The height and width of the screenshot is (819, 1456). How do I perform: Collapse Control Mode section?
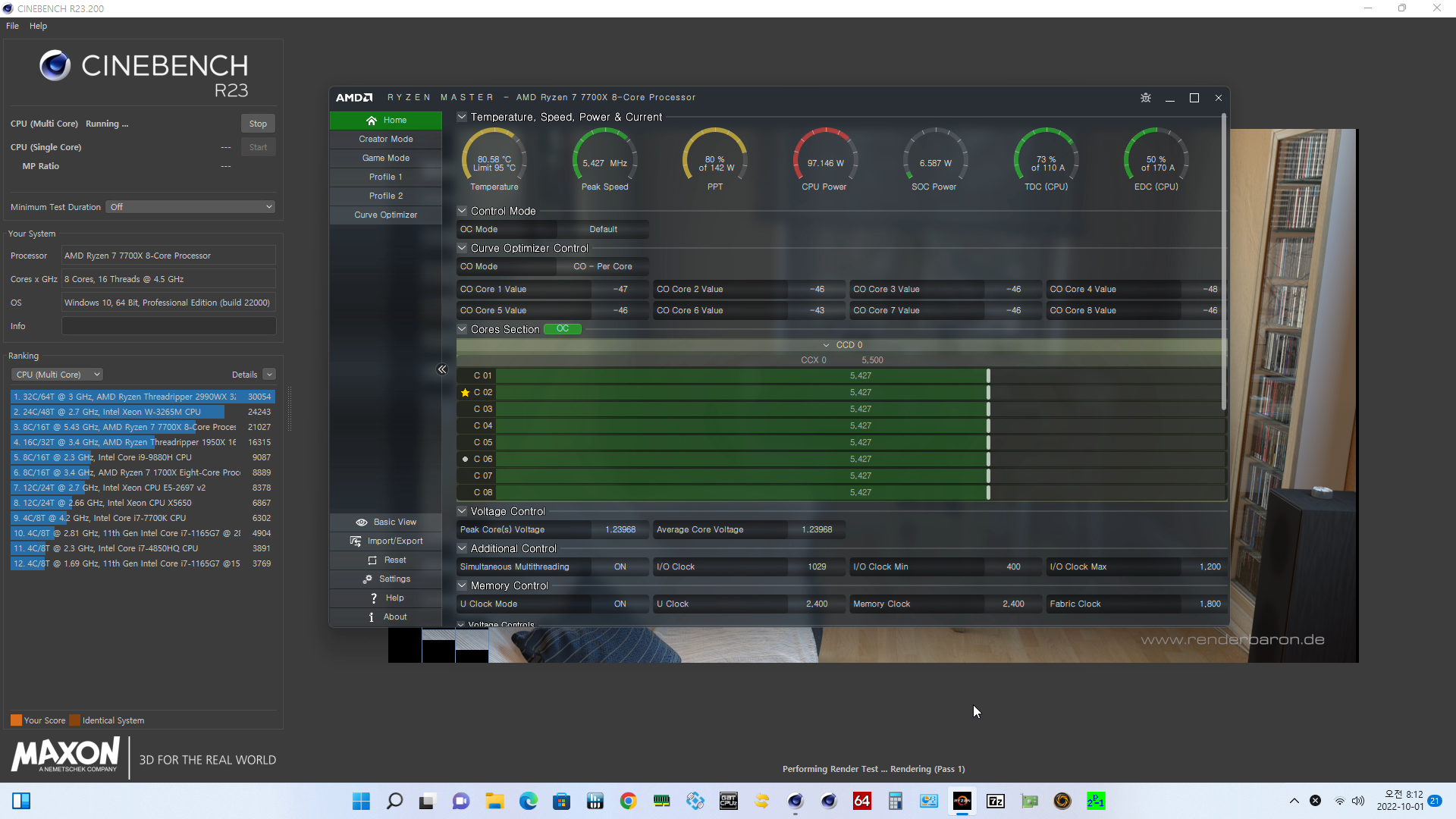tap(462, 211)
